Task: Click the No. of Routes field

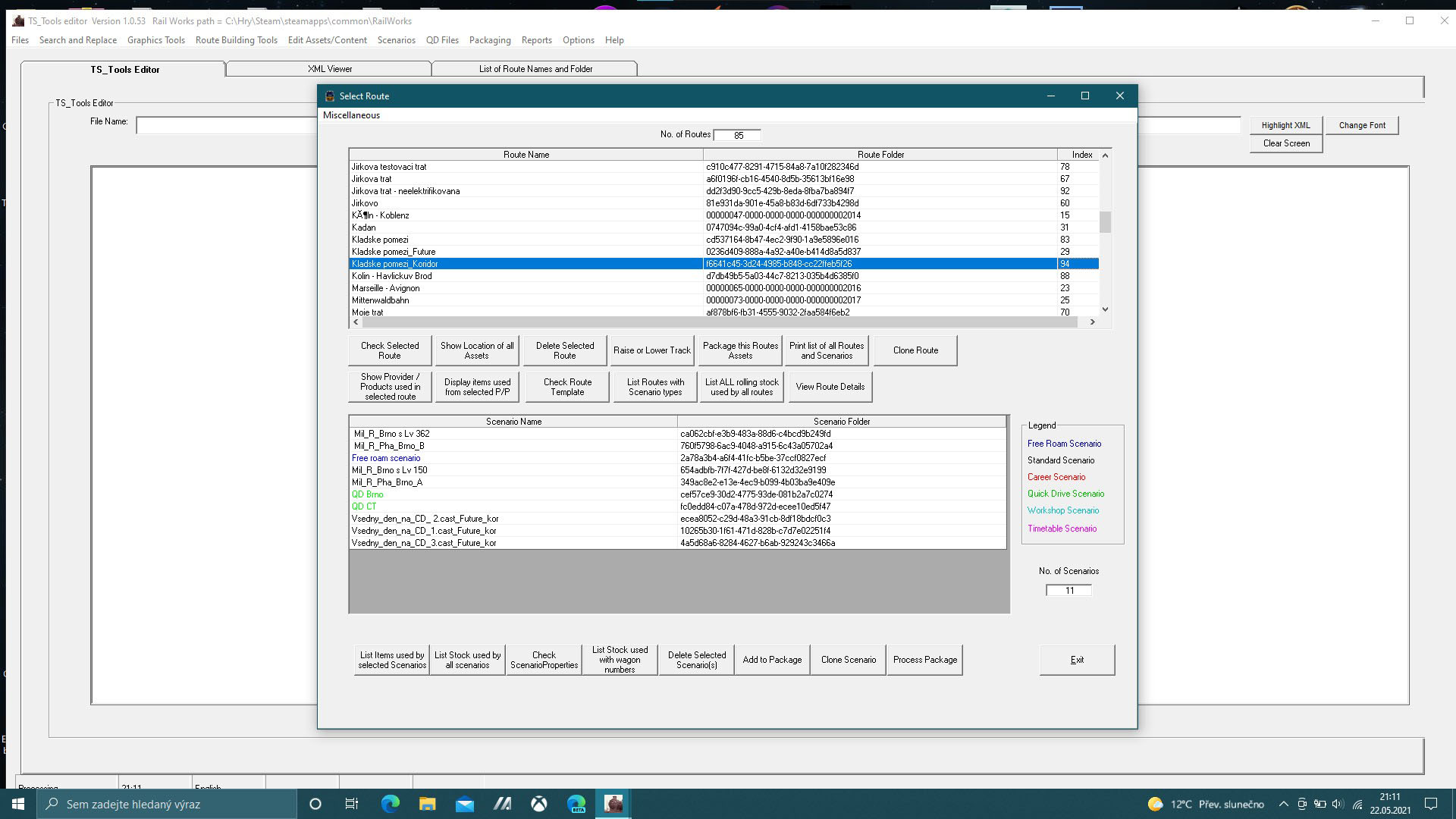Action: coord(737,135)
